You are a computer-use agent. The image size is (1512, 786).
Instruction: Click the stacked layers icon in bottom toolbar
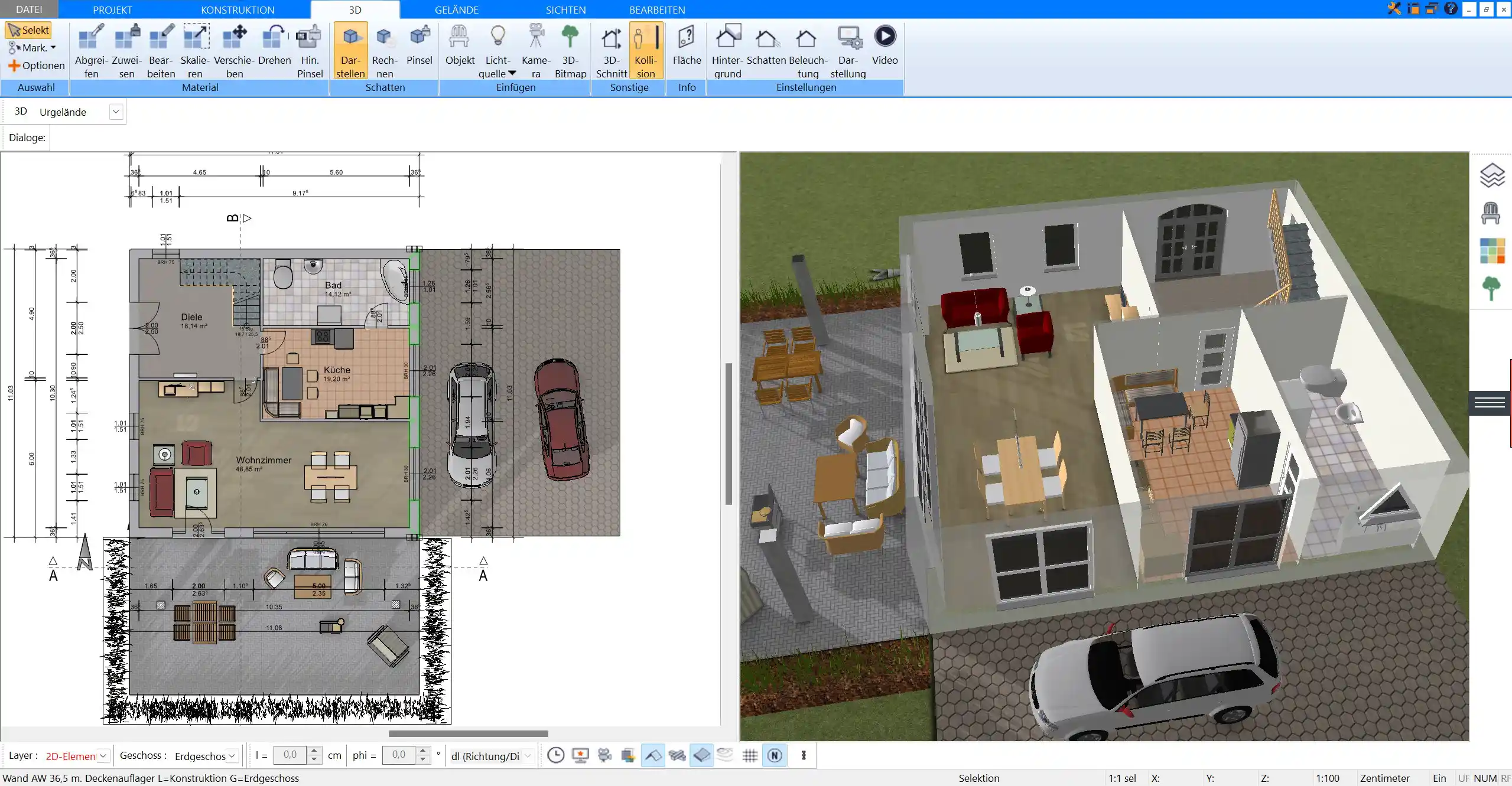(x=627, y=755)
